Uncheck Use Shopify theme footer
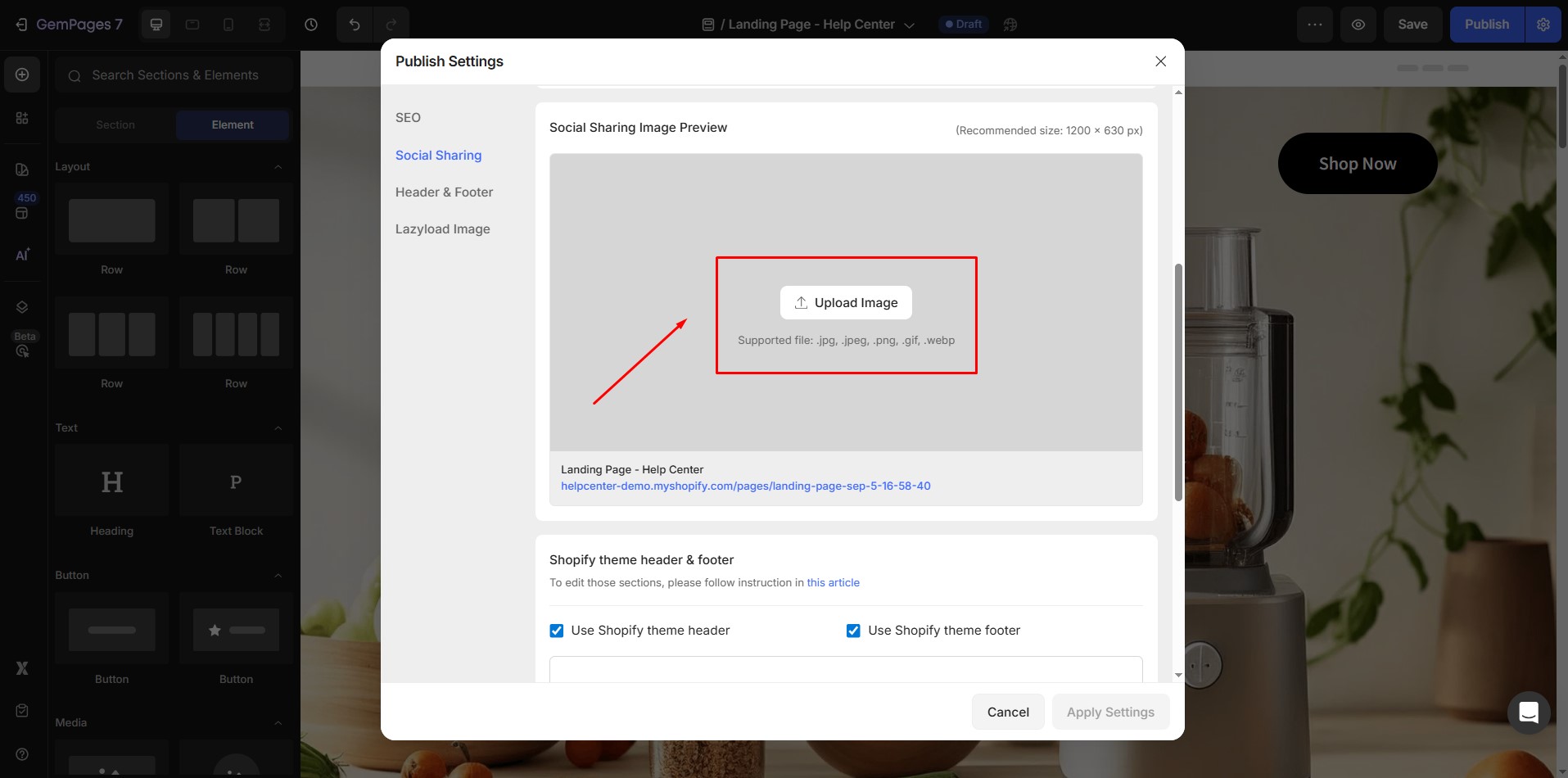Viewport: 1568px width, 778px height. (x=853, y=631)
